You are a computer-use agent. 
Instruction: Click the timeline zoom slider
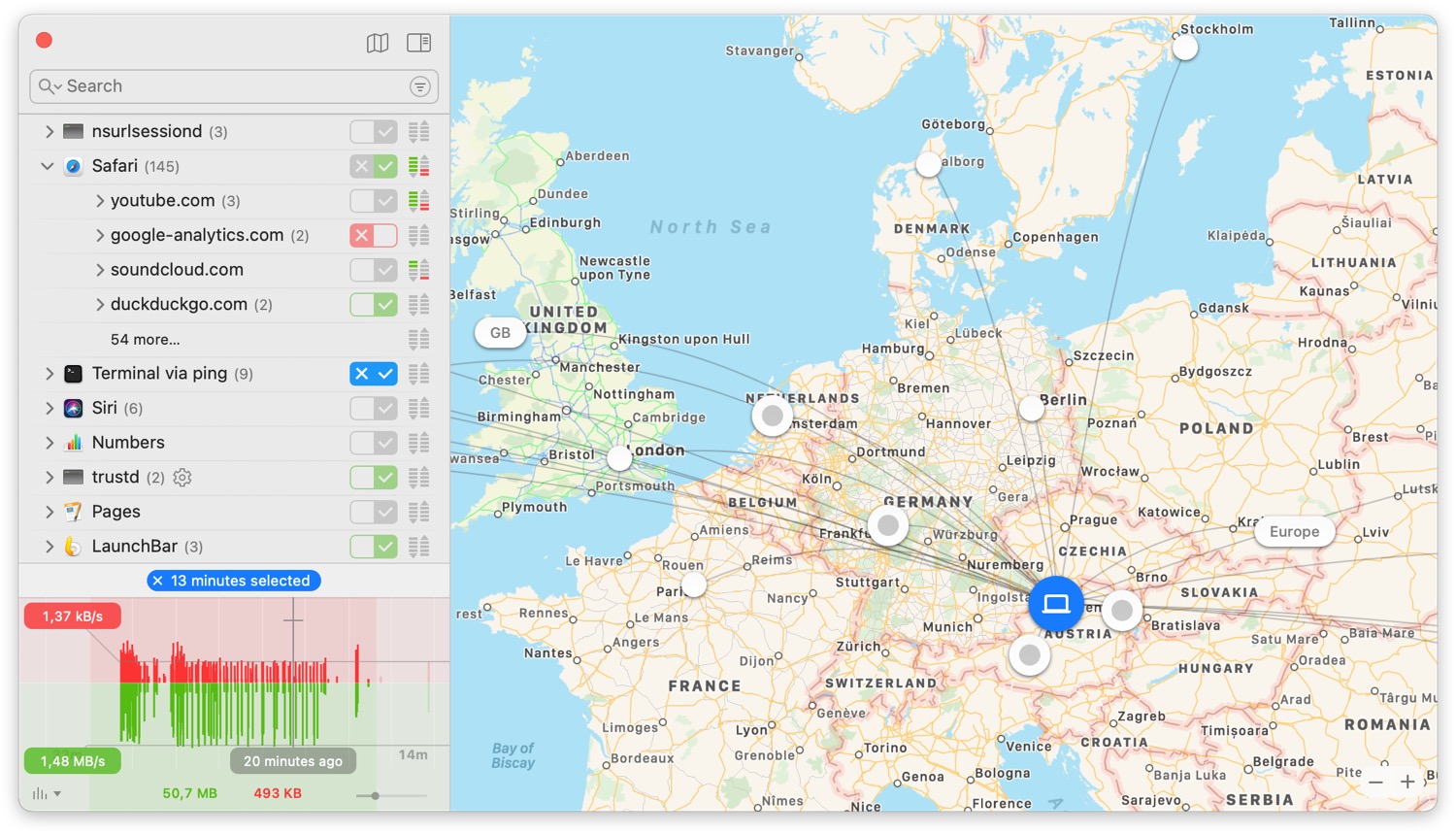tap(375, 796)
